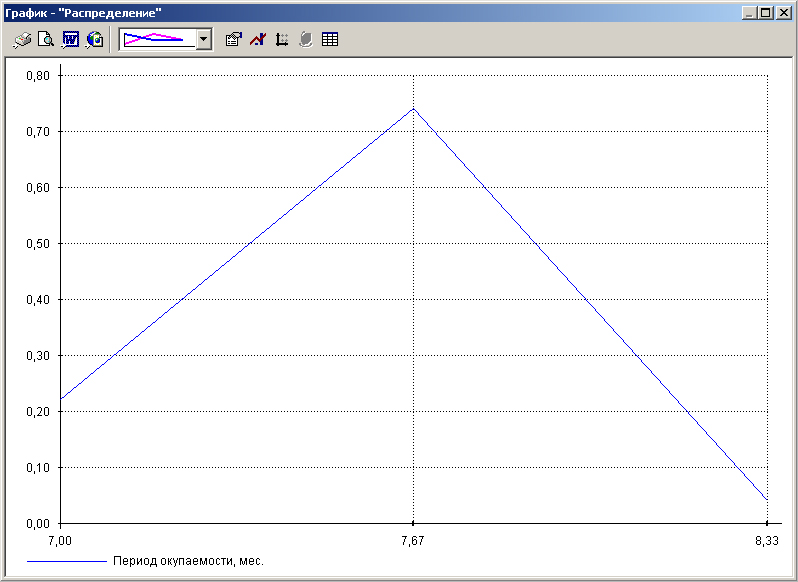Click y-axis label 0,80
Viewport: 798px width, 582px height.
[38, 76]
